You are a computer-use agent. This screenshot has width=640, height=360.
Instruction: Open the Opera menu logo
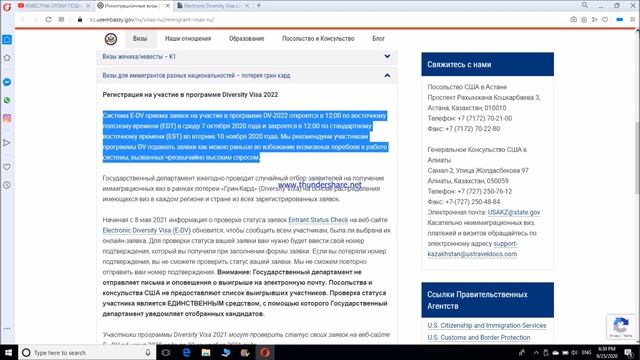(x=7, y=7)
